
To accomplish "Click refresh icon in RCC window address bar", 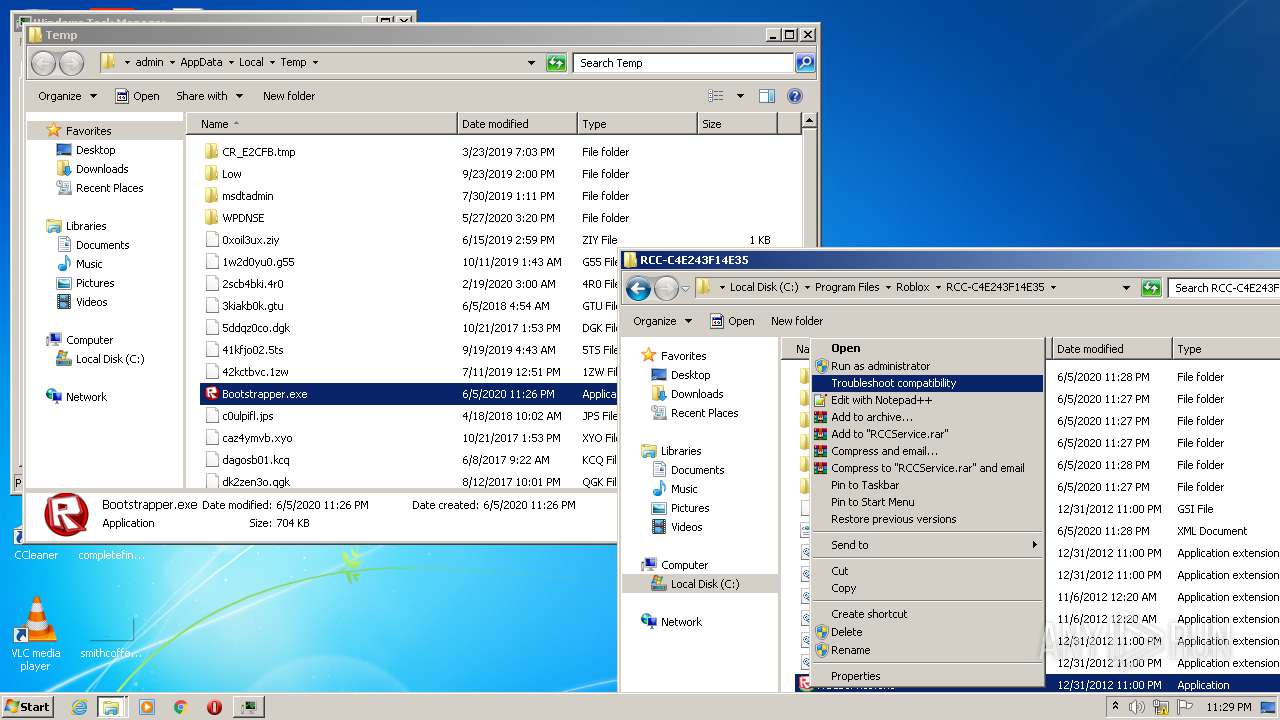I will point(1151,288).
